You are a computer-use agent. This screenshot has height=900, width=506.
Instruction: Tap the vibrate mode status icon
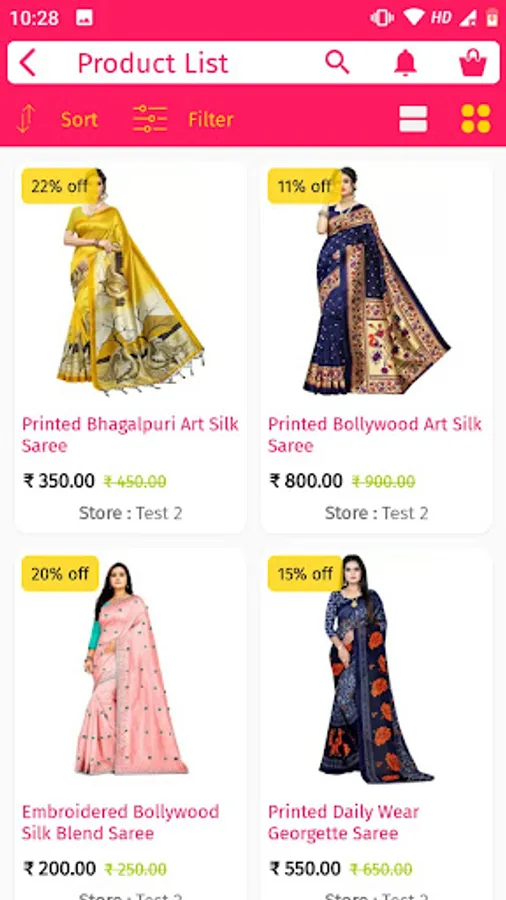(382, 17)
